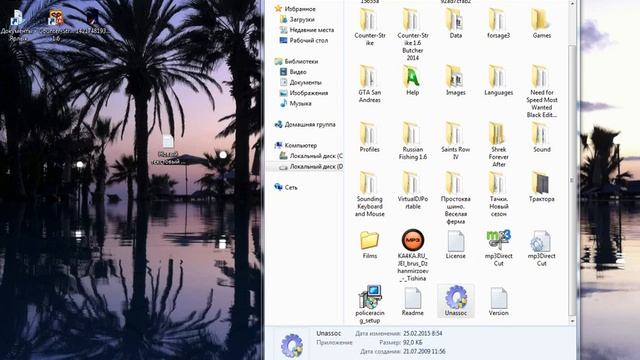Click the Размер value 92,0 КБ
Image resolution: width=640 pixels, height=360 pixels.
(413, 342)
